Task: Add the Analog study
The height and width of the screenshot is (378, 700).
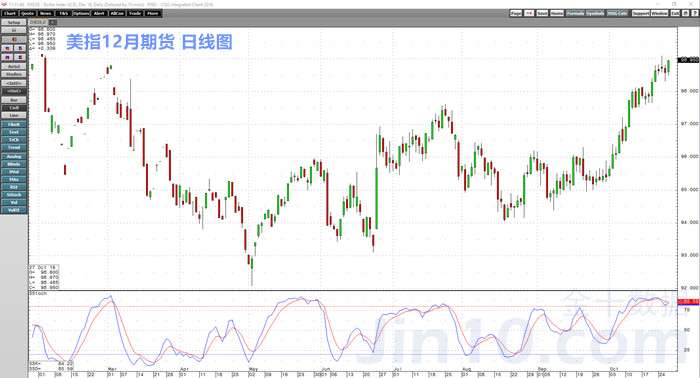Action: coord(14,157)
